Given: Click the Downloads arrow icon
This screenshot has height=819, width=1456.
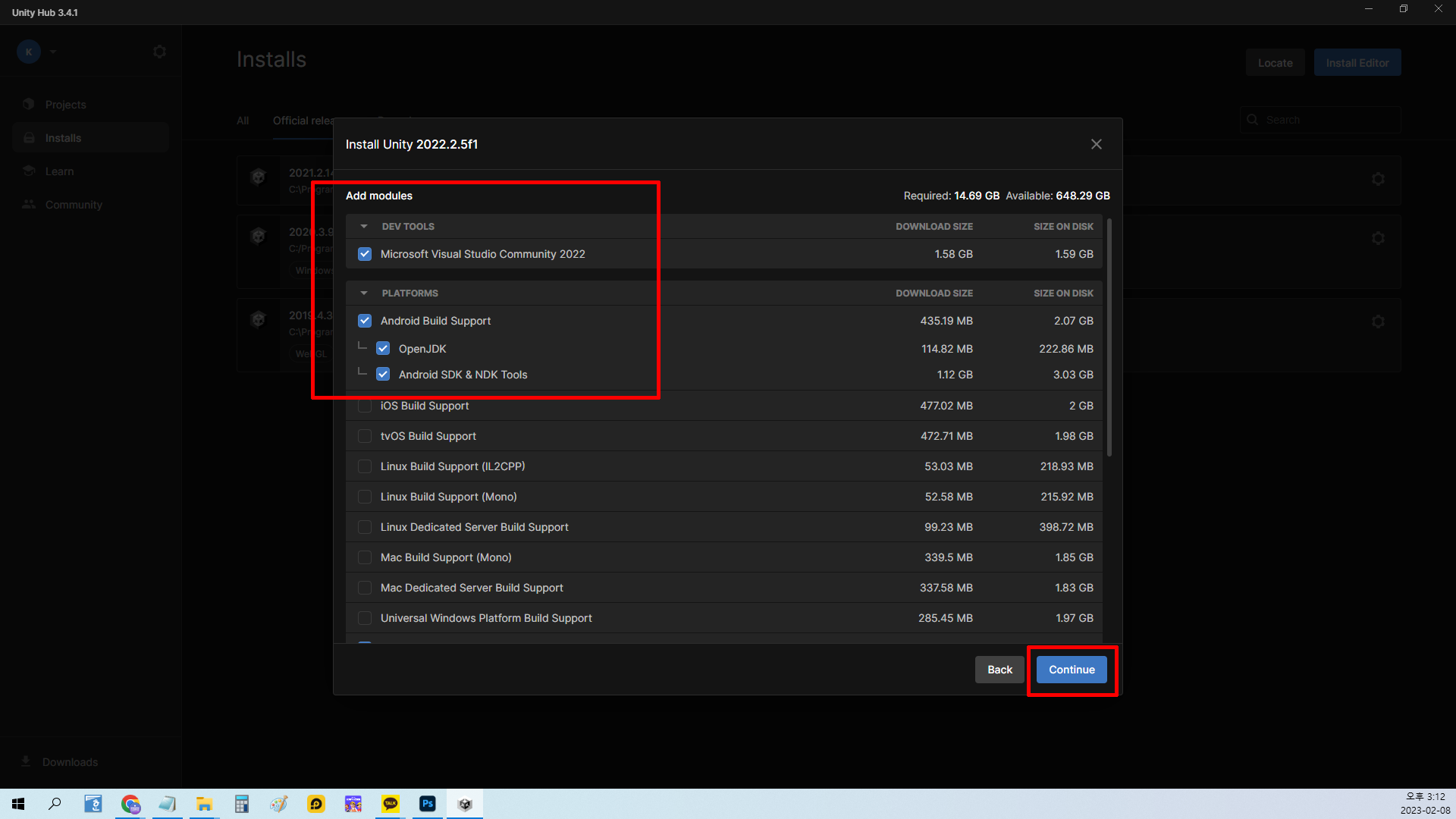Looking at the screenshot, I should [26, 761].
